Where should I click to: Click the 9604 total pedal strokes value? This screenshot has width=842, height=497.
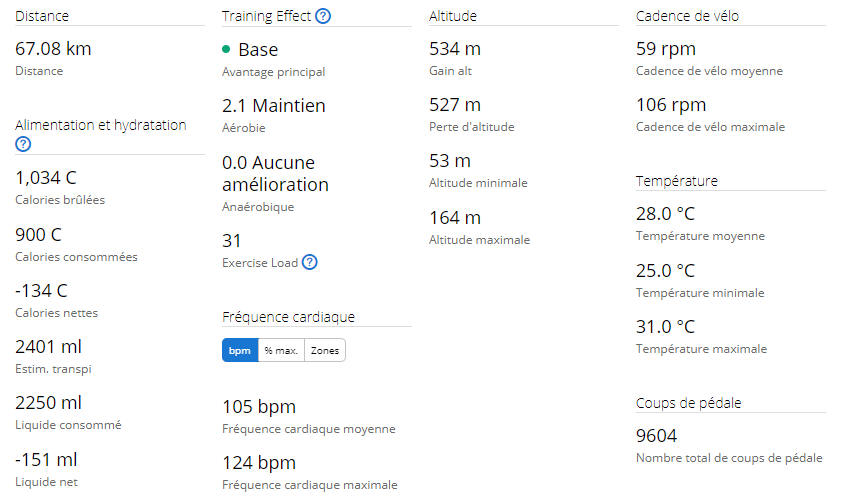pyautogui.click(x=656, y=436)
